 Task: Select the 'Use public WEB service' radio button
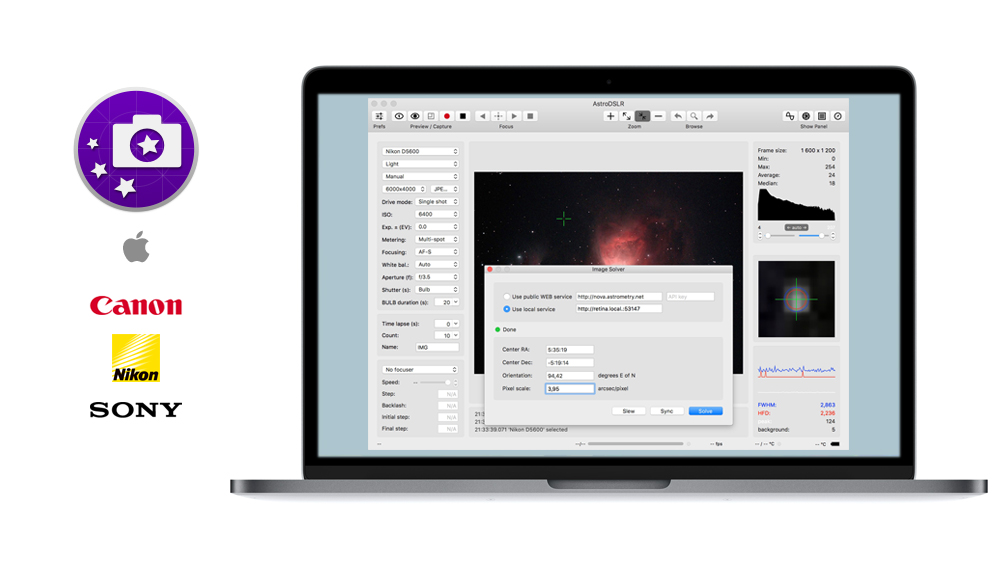coord(507,297)
